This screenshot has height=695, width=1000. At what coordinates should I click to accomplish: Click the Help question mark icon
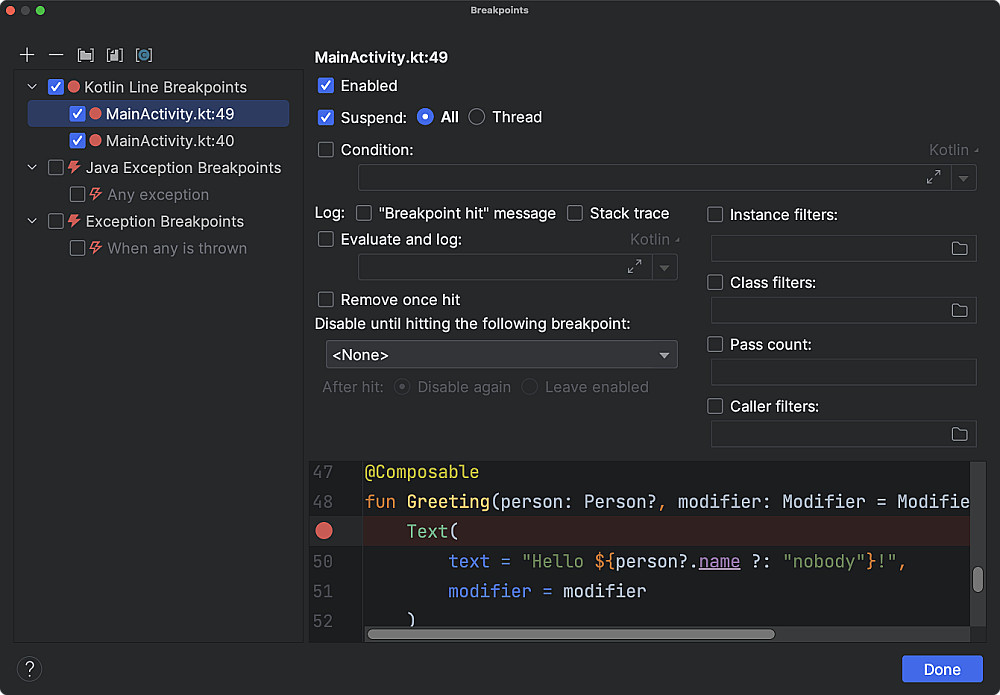(29, 669)
